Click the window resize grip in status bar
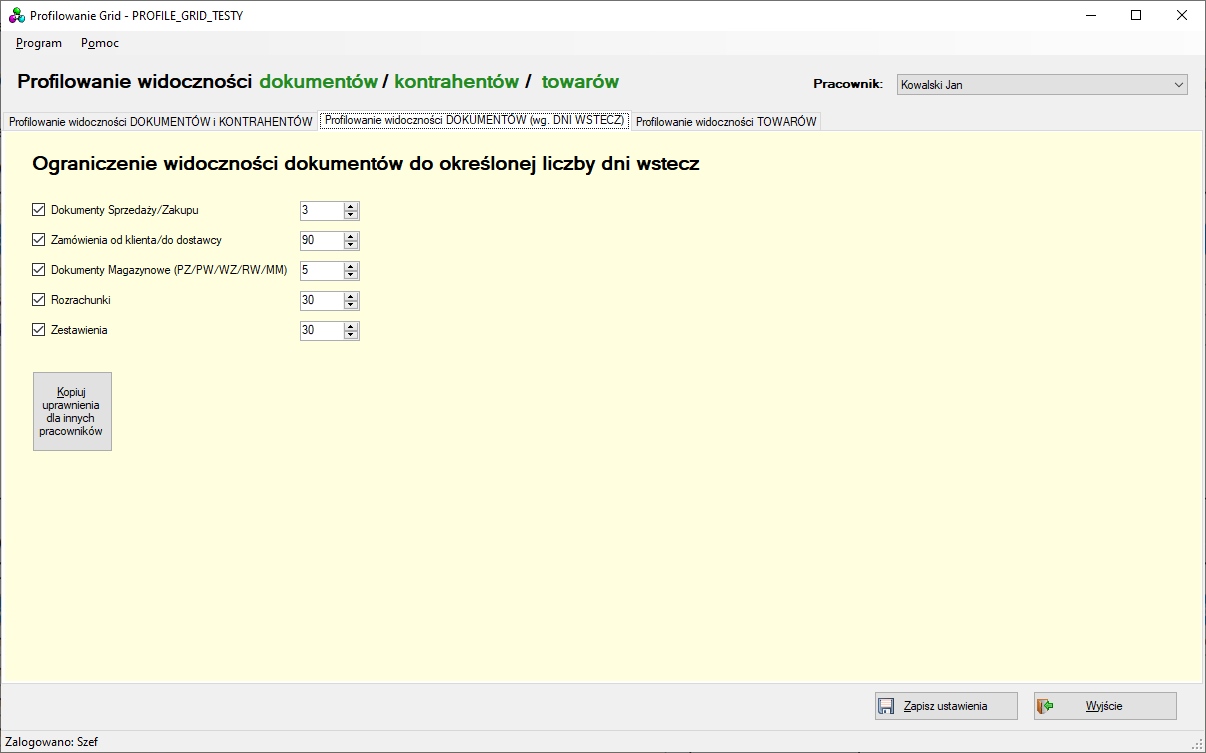1206x753 pixels. pos(1196,743)
